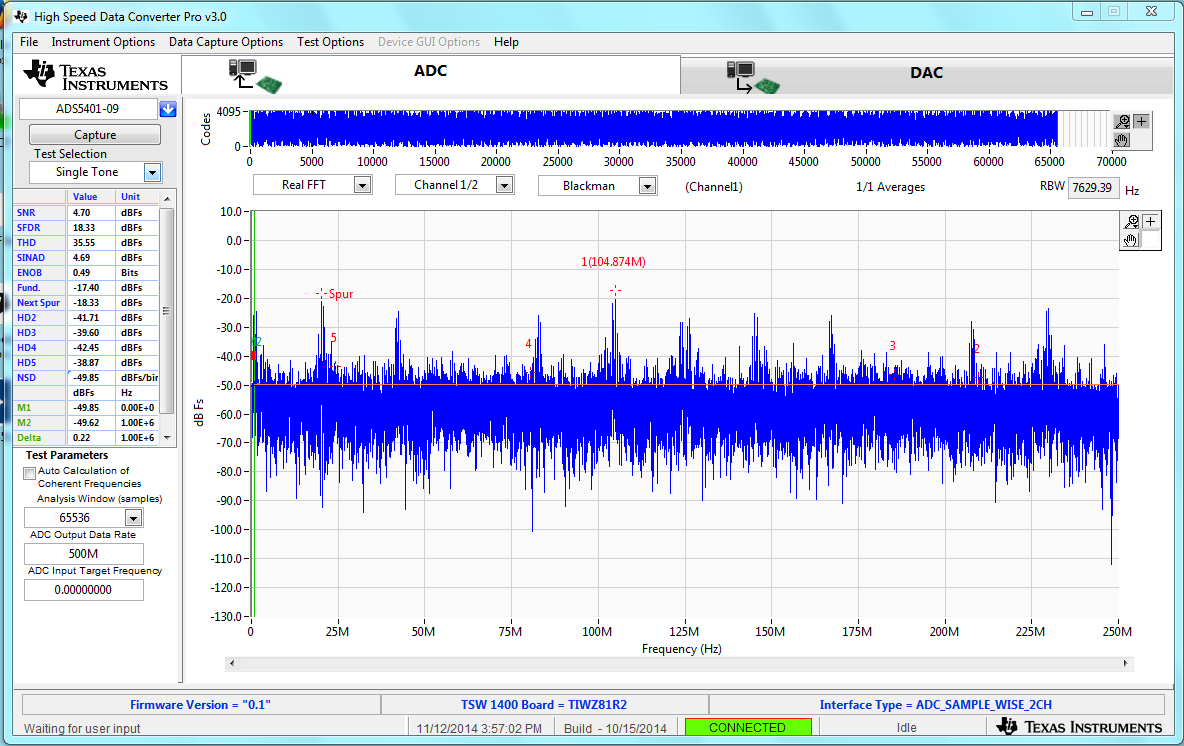The height and width of the screenshot is (746, 1184).
Task: Click 1/1 Averages label
Action: point(890,187)
